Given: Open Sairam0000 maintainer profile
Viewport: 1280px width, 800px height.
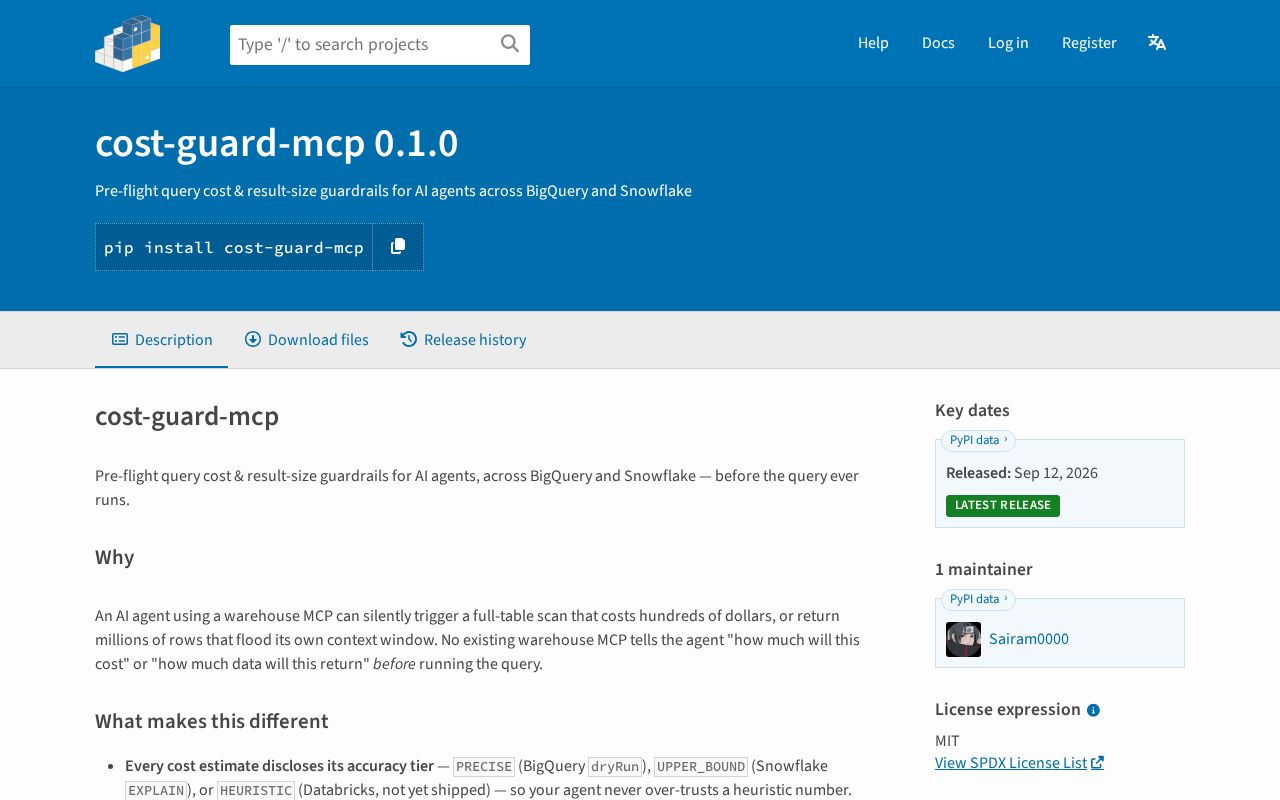Looking at the screenshot, I should (x=1029, y=639).
